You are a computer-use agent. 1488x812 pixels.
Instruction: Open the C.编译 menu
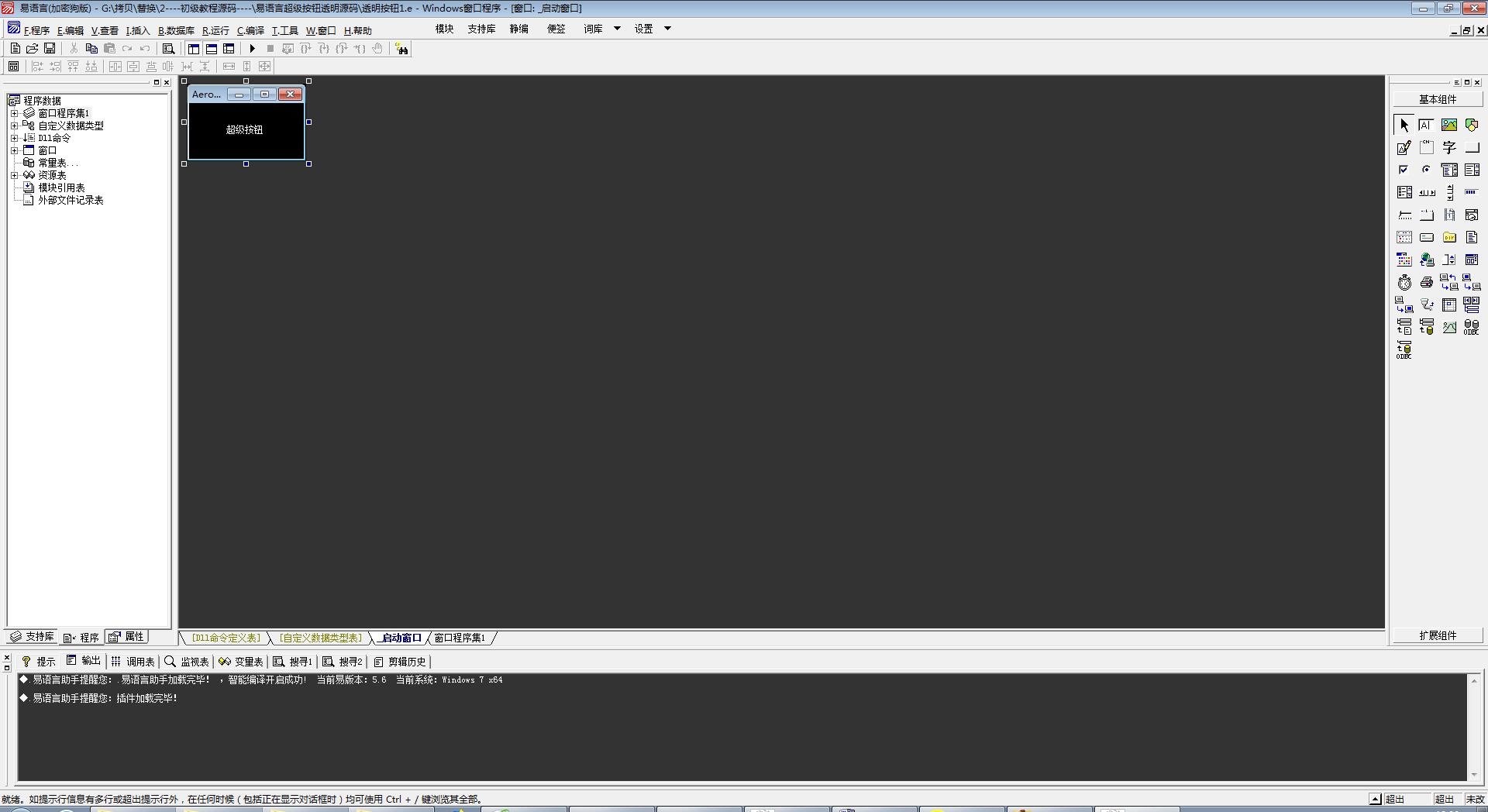250,31
